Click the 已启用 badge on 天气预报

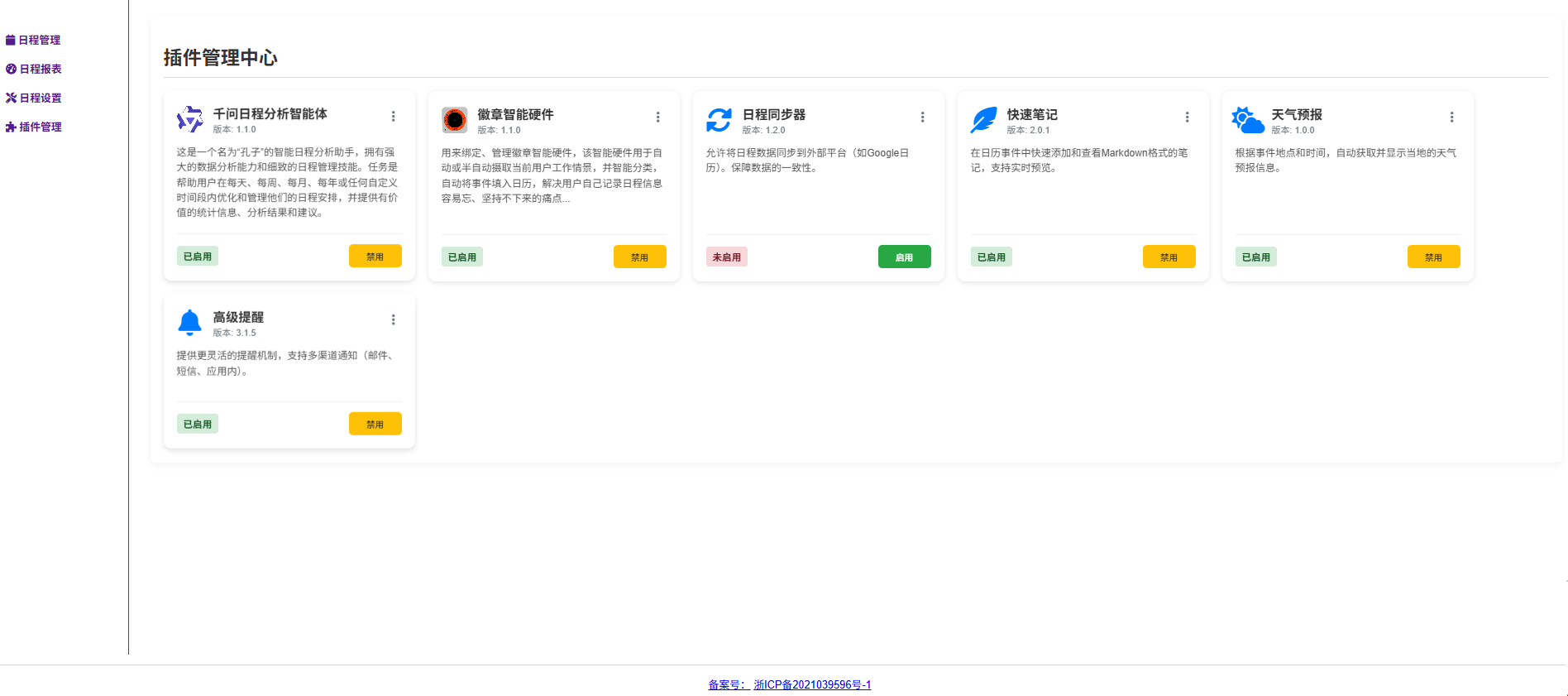pos(1256,257)
